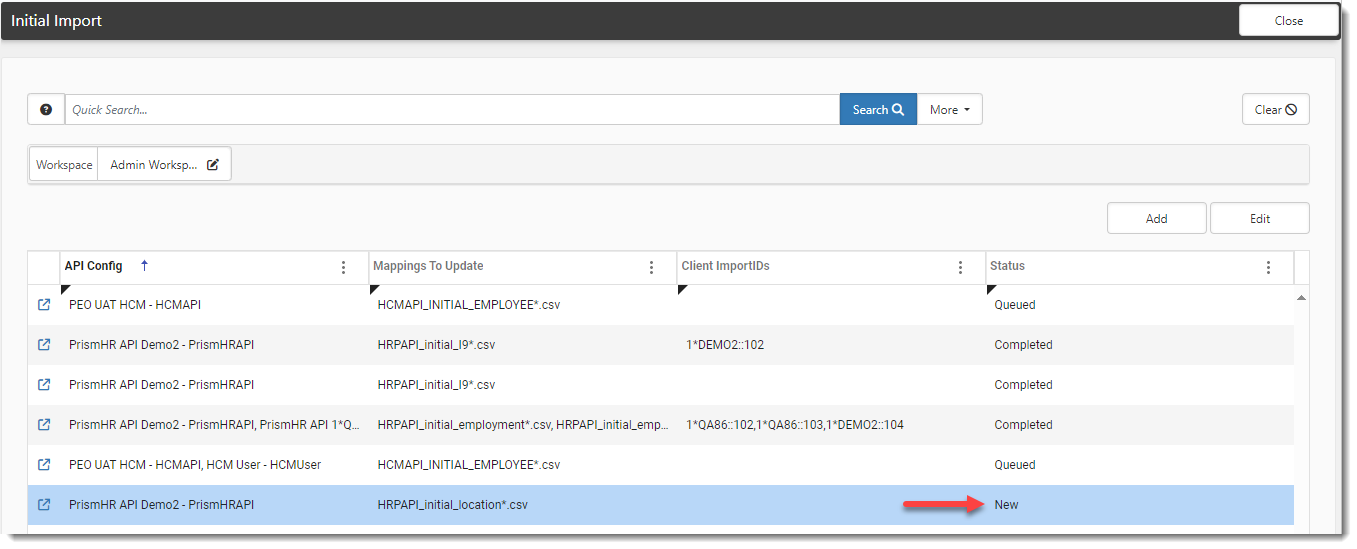The image size is (1357, 549).
Task: Open Status column options menu
Action: click(x=1269, y=267)
